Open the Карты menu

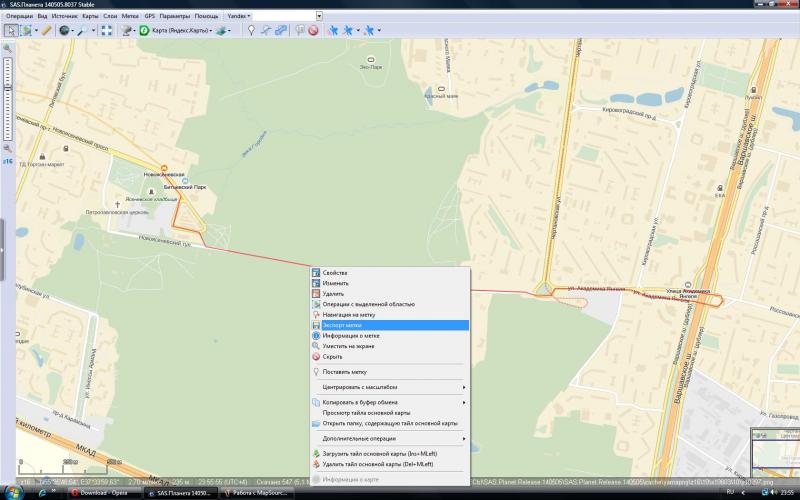point(90,16)
